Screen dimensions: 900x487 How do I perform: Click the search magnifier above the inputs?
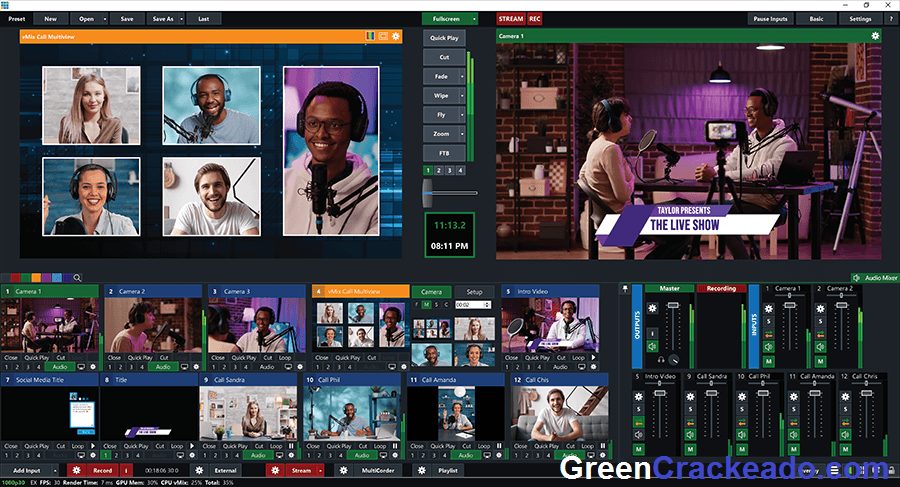click(x=77, y=277)
